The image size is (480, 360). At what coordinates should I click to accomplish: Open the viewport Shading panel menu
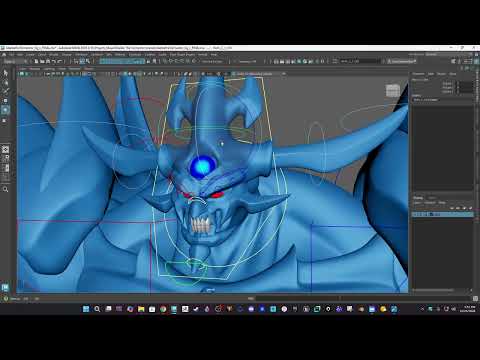(35, 69)
